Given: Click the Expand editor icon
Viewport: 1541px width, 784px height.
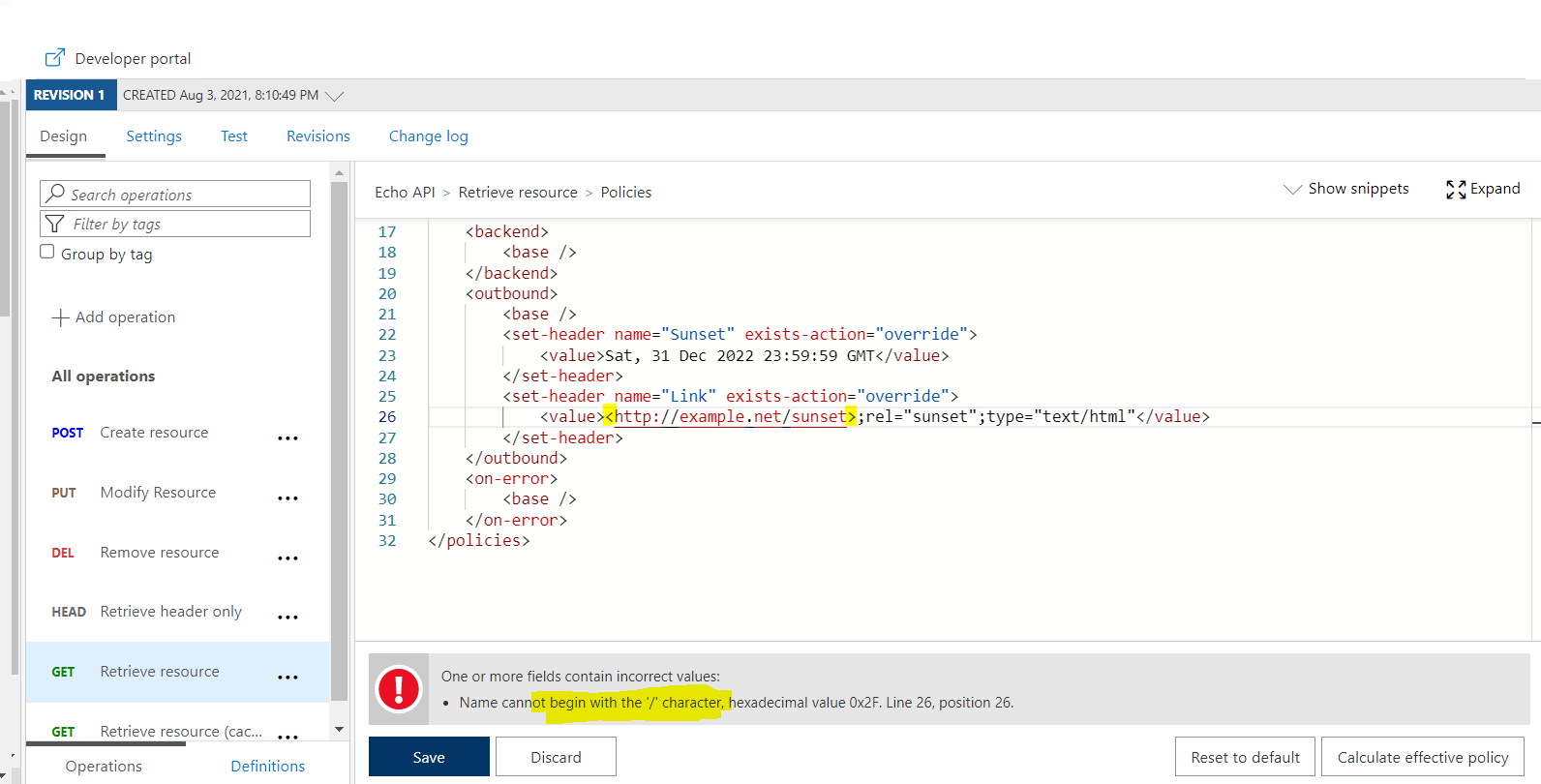Looking at the screenshot, I should pyautogui.click(x=1456, y=190).
